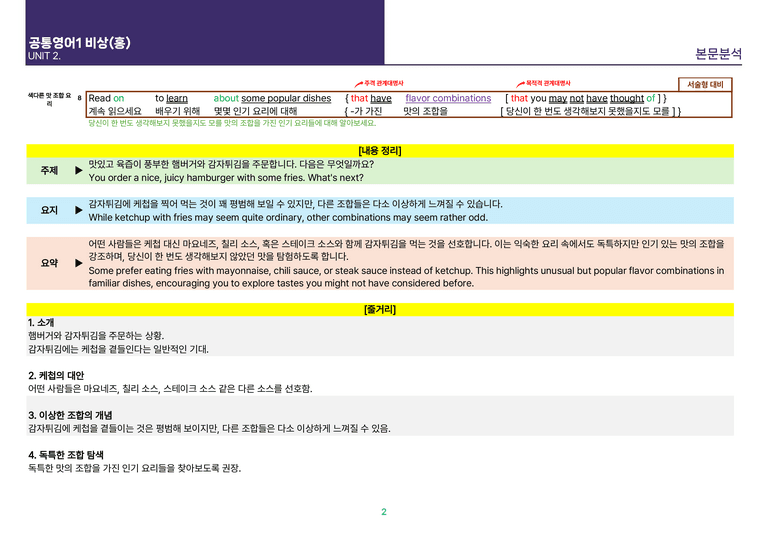Click the 본문분석 heading at top right

point(718,53)
